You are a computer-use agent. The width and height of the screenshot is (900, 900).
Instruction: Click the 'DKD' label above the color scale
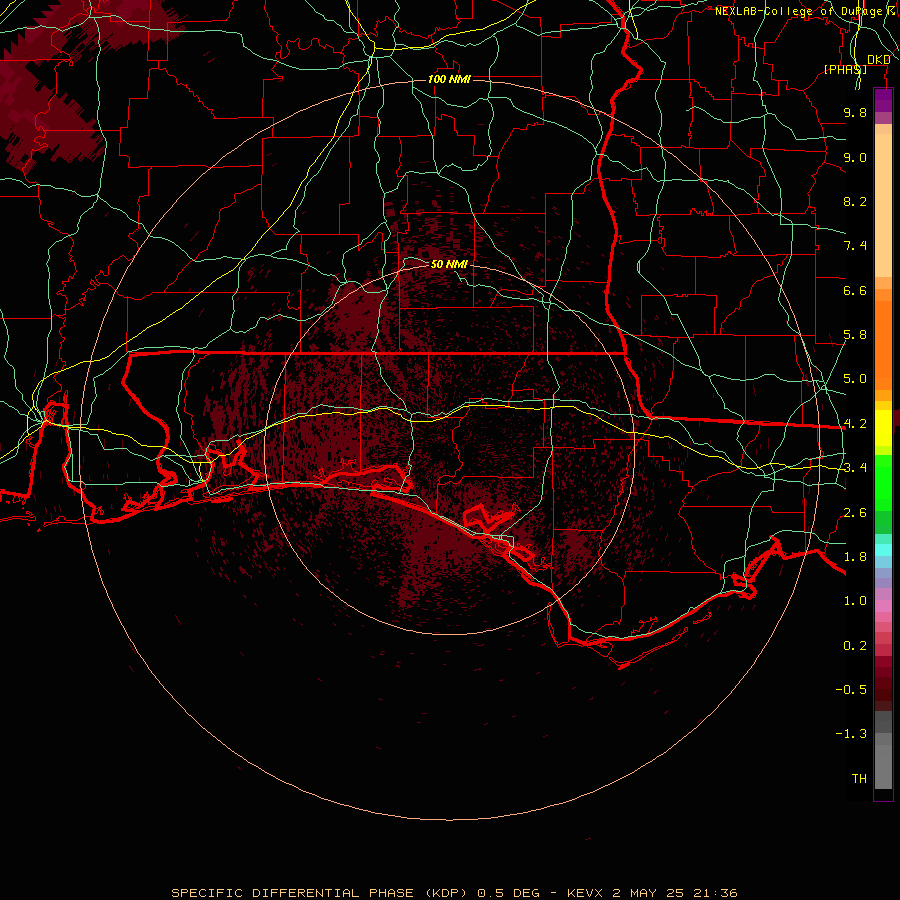tap(878, 60)
